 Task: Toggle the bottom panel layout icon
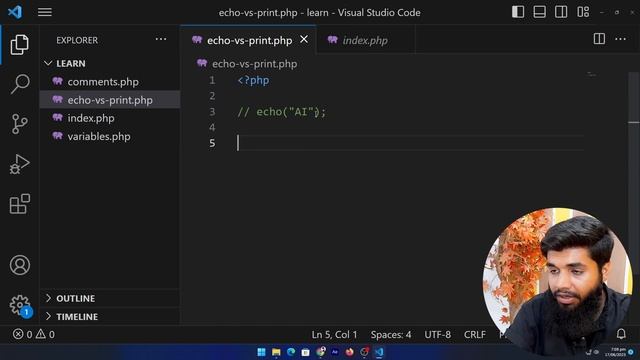coord(540,12)
